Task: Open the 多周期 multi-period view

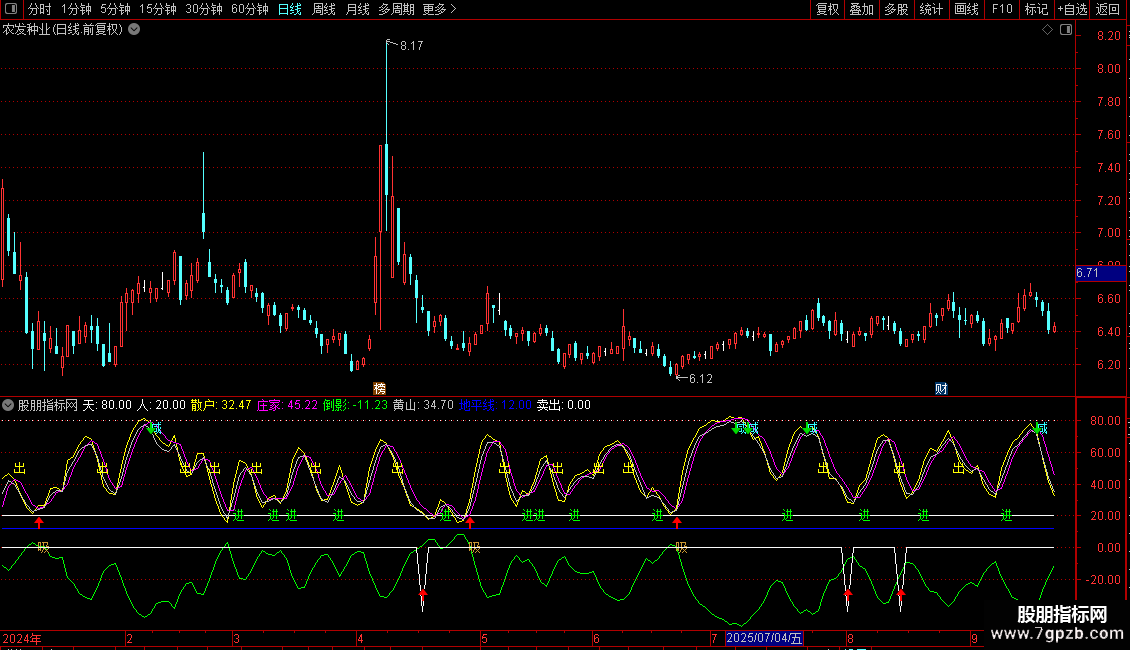Action: (396, 9)
